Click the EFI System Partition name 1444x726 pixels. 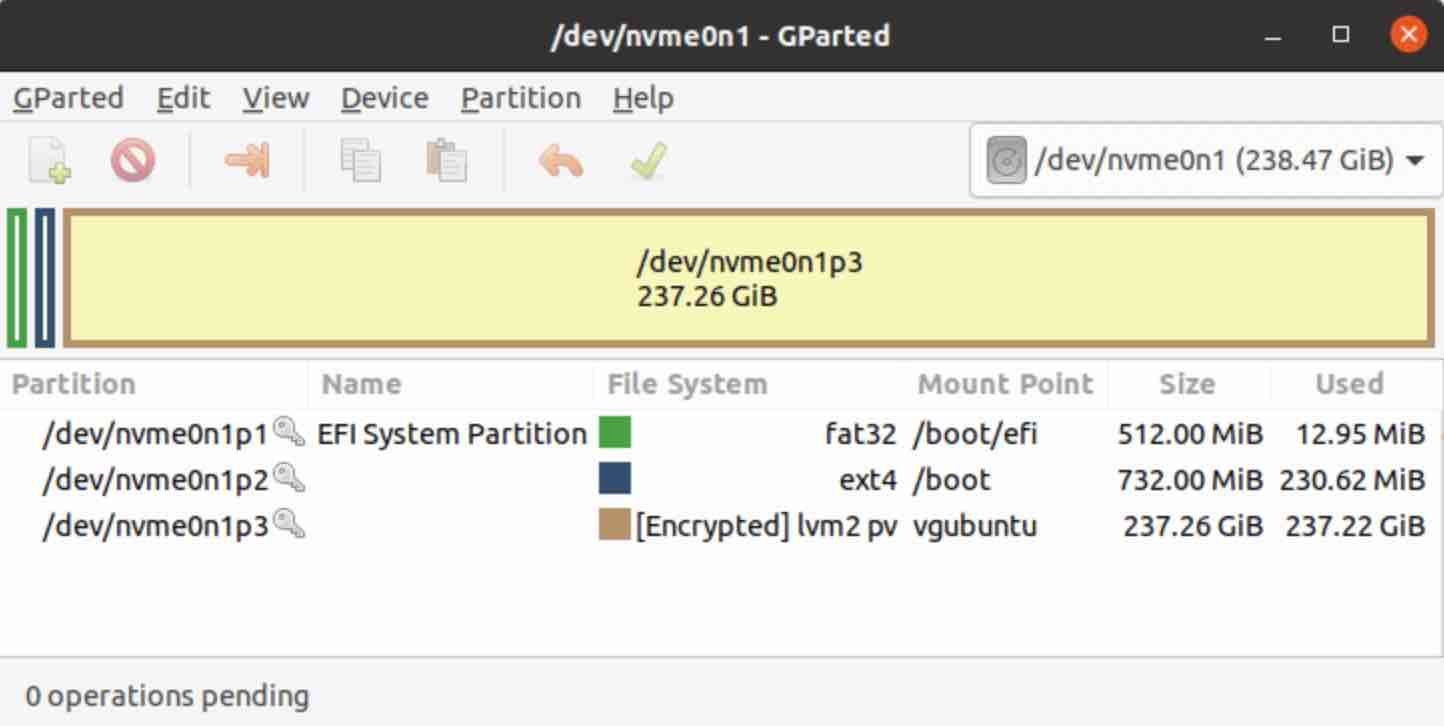click(x=452, y=434)
